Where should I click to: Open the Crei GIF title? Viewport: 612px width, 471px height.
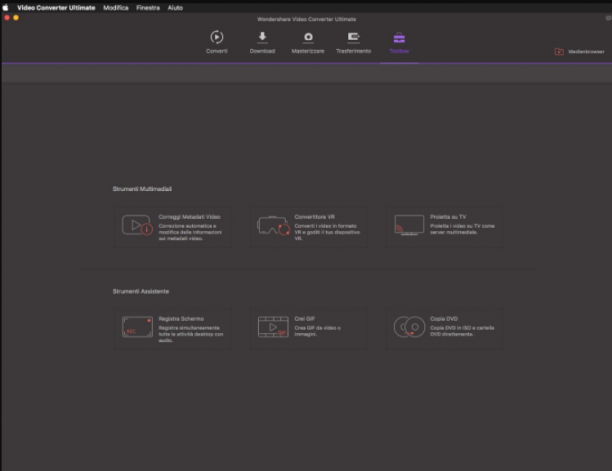[304, 319]
